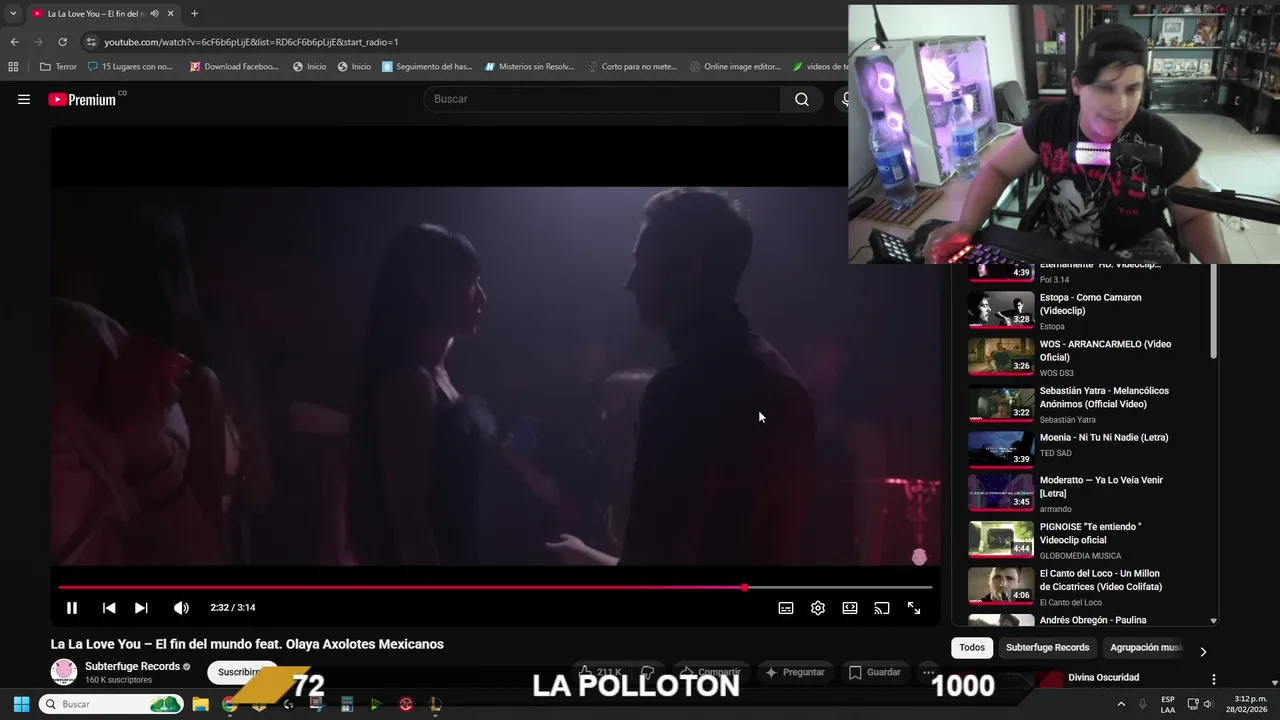Cast the video to a TV
Image resolution: width=1280 pixels, height=720 pixels.
pos(882,608)
